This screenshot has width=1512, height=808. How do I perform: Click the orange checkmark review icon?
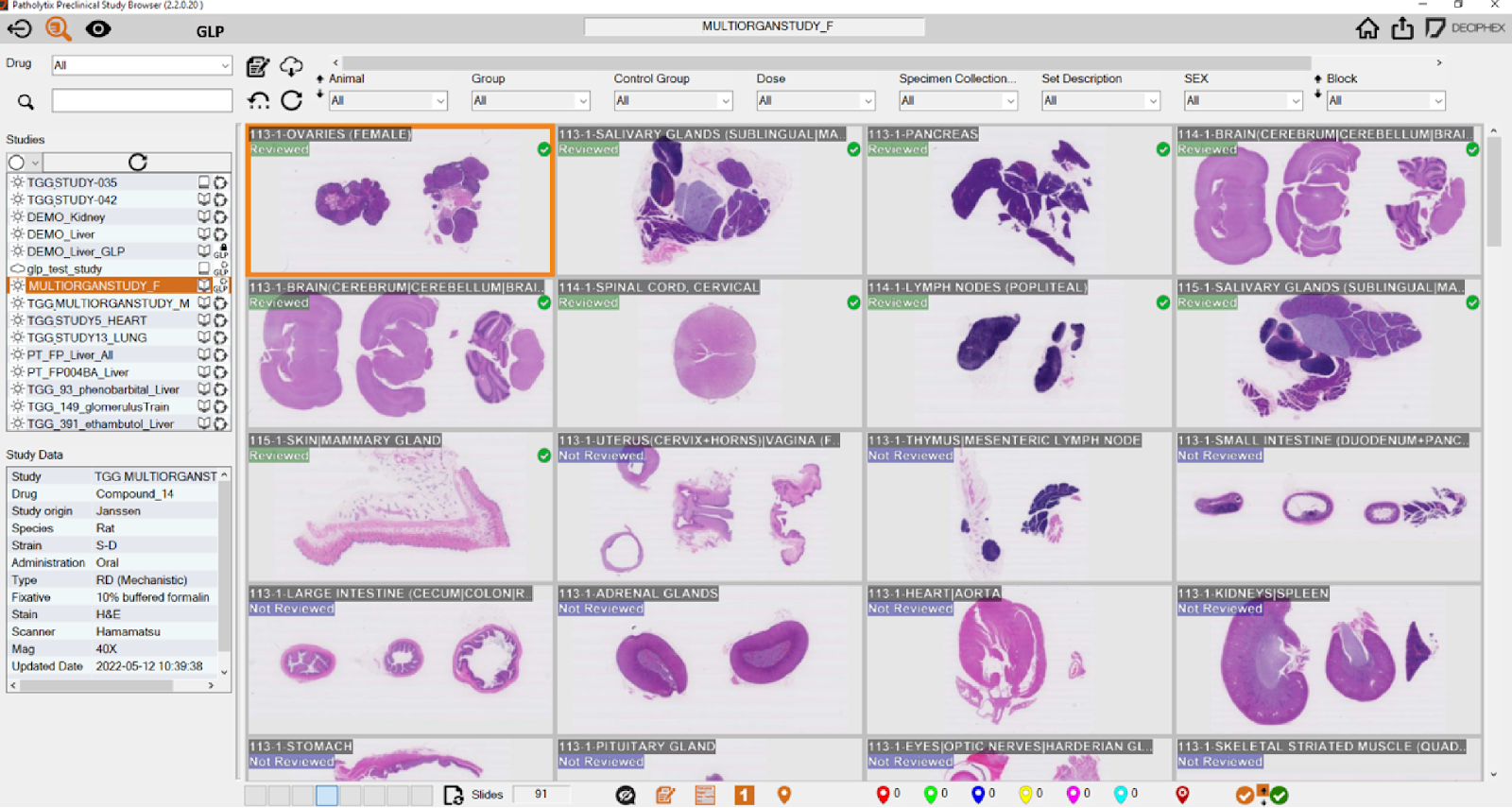coord(1245,795)
